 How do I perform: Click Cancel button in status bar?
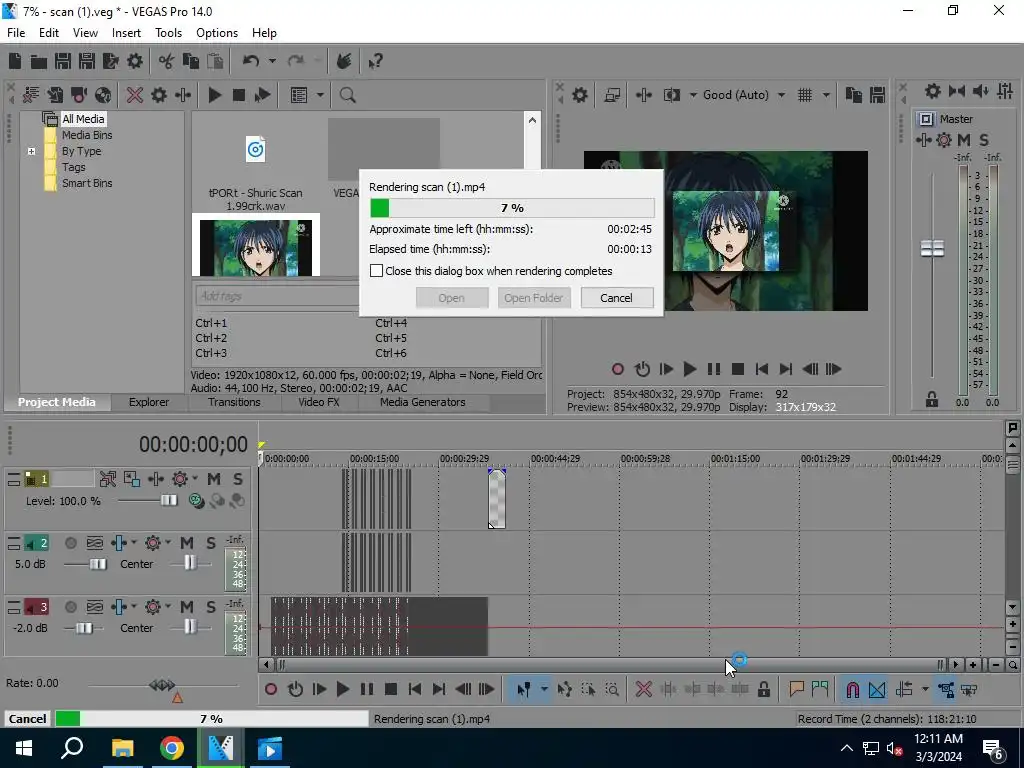(27, 718)
